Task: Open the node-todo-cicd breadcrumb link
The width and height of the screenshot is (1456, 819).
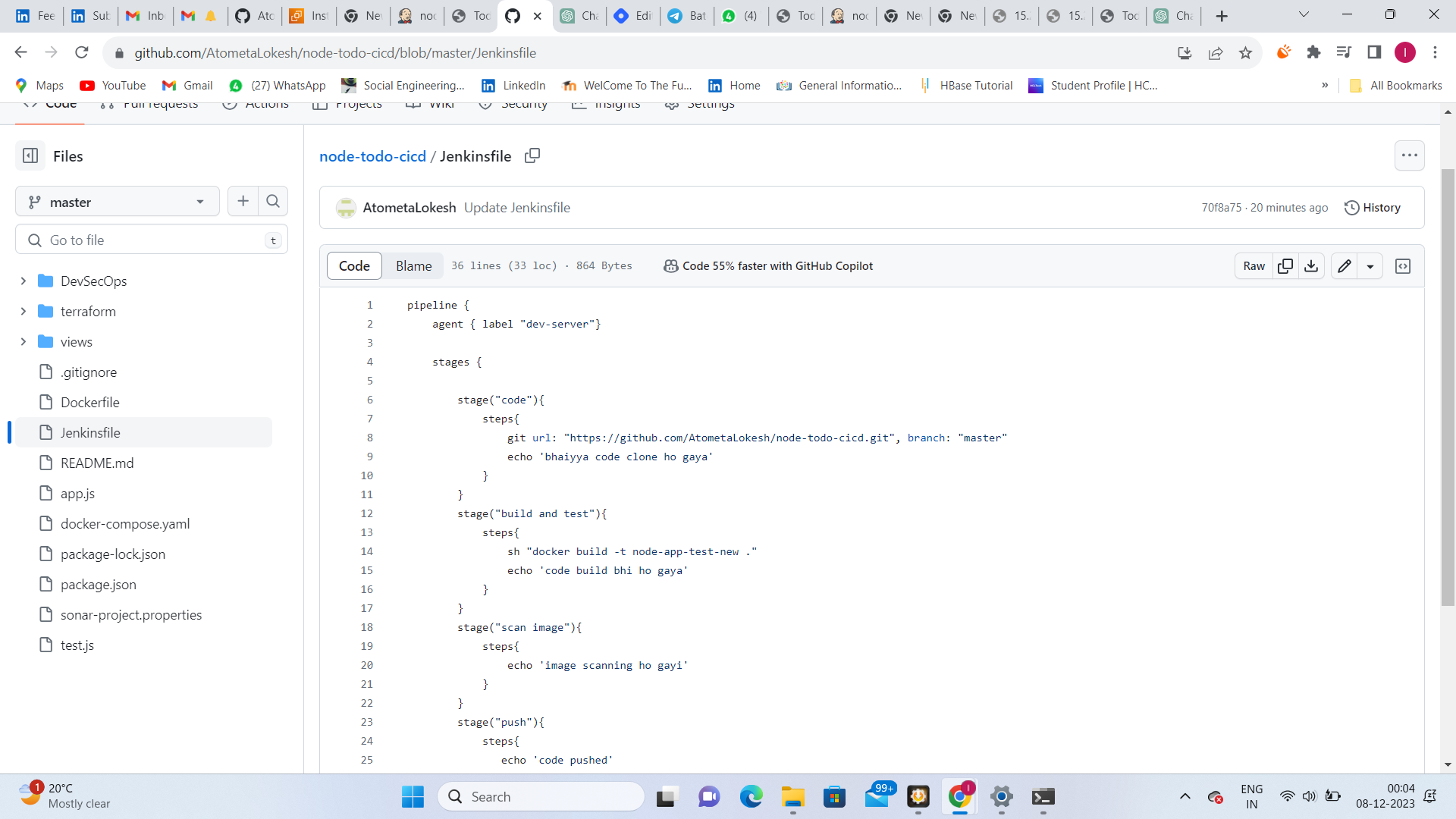Action: [x=372, y=156]
